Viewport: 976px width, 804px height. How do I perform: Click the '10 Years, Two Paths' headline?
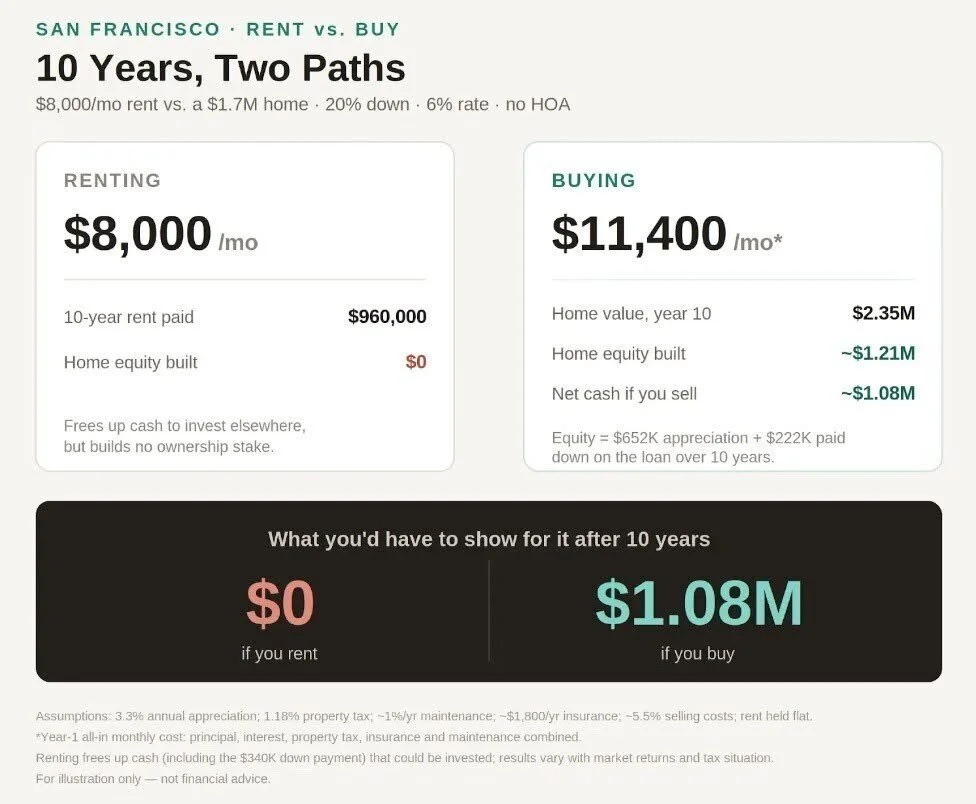(221, 68)
